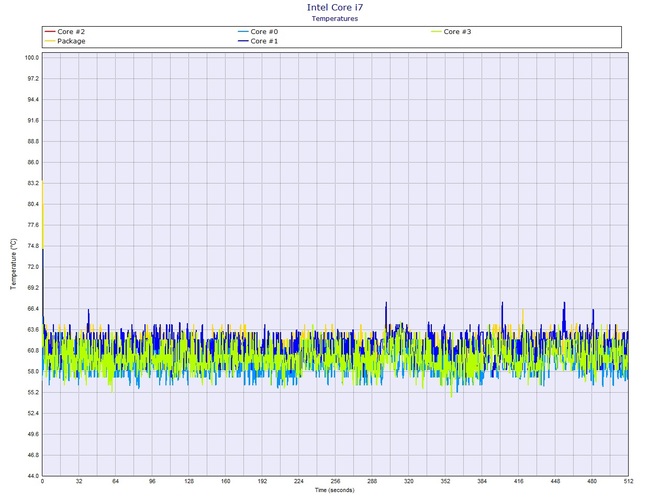This screenshot has width=670, height=502.
Task: Click the 384 x-axis tick label
Action: 482,481
